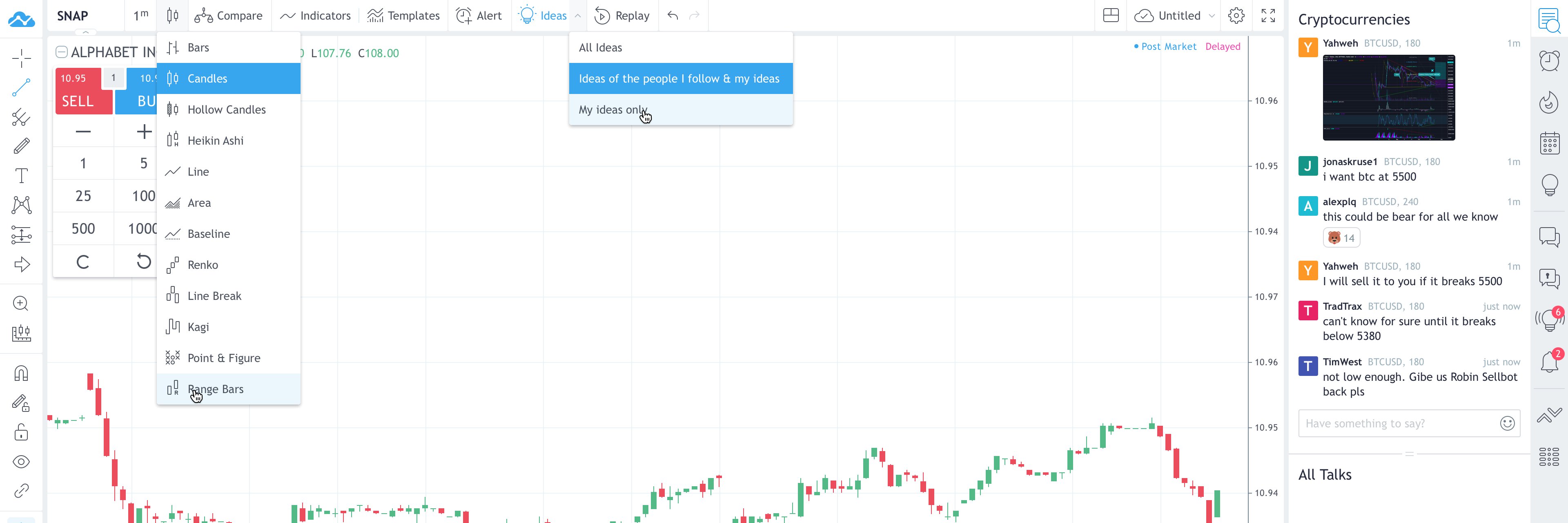Select My ideas only option
The width and height of the screenshot is (1568, 523).
point(681,110)
